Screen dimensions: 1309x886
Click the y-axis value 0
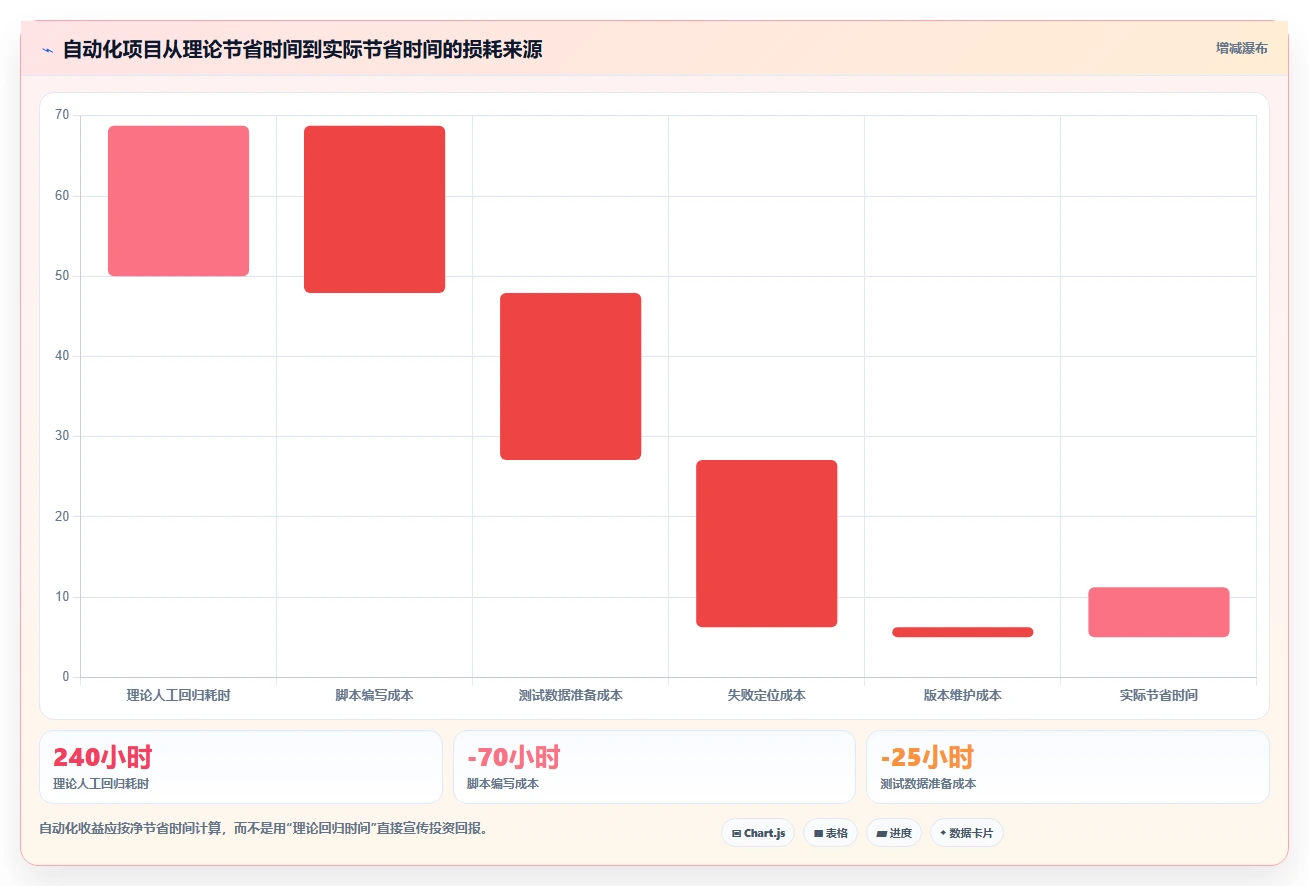[x=66, y=677]
